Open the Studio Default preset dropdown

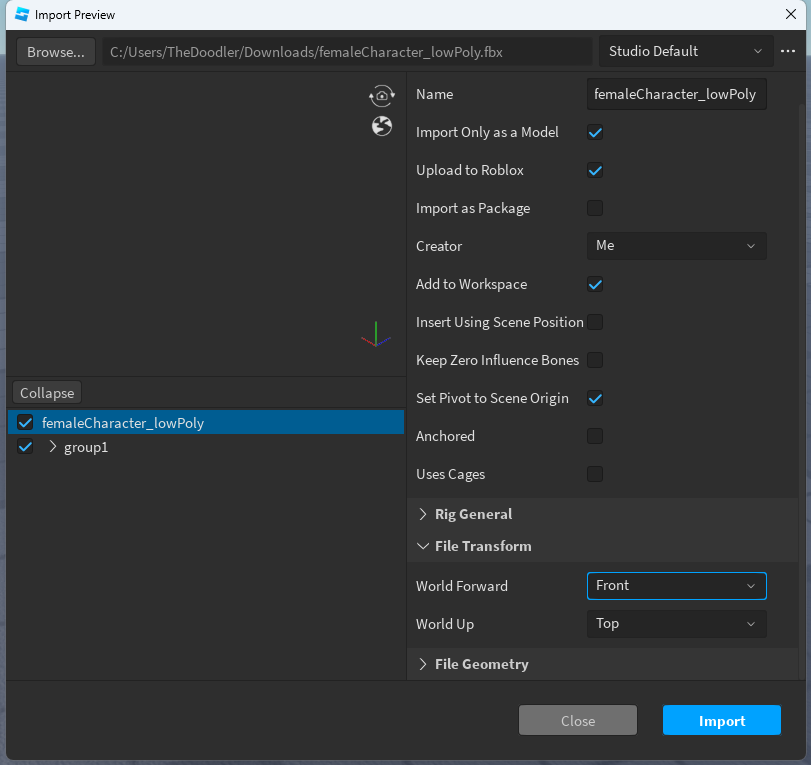click(x=686, y=51)
